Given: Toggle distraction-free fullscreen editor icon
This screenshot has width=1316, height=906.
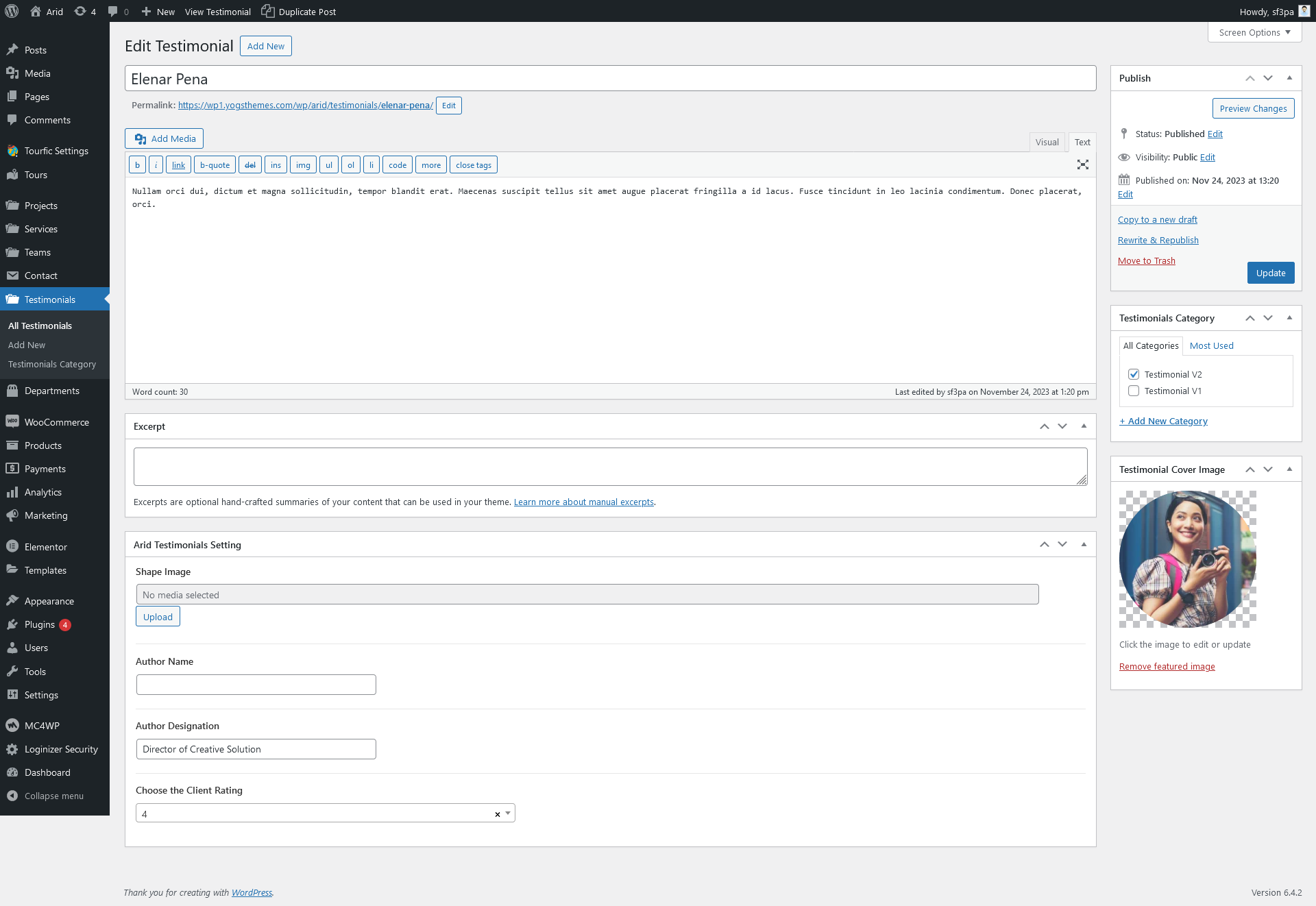Looking at the screenshot, I should [1083, 164].
